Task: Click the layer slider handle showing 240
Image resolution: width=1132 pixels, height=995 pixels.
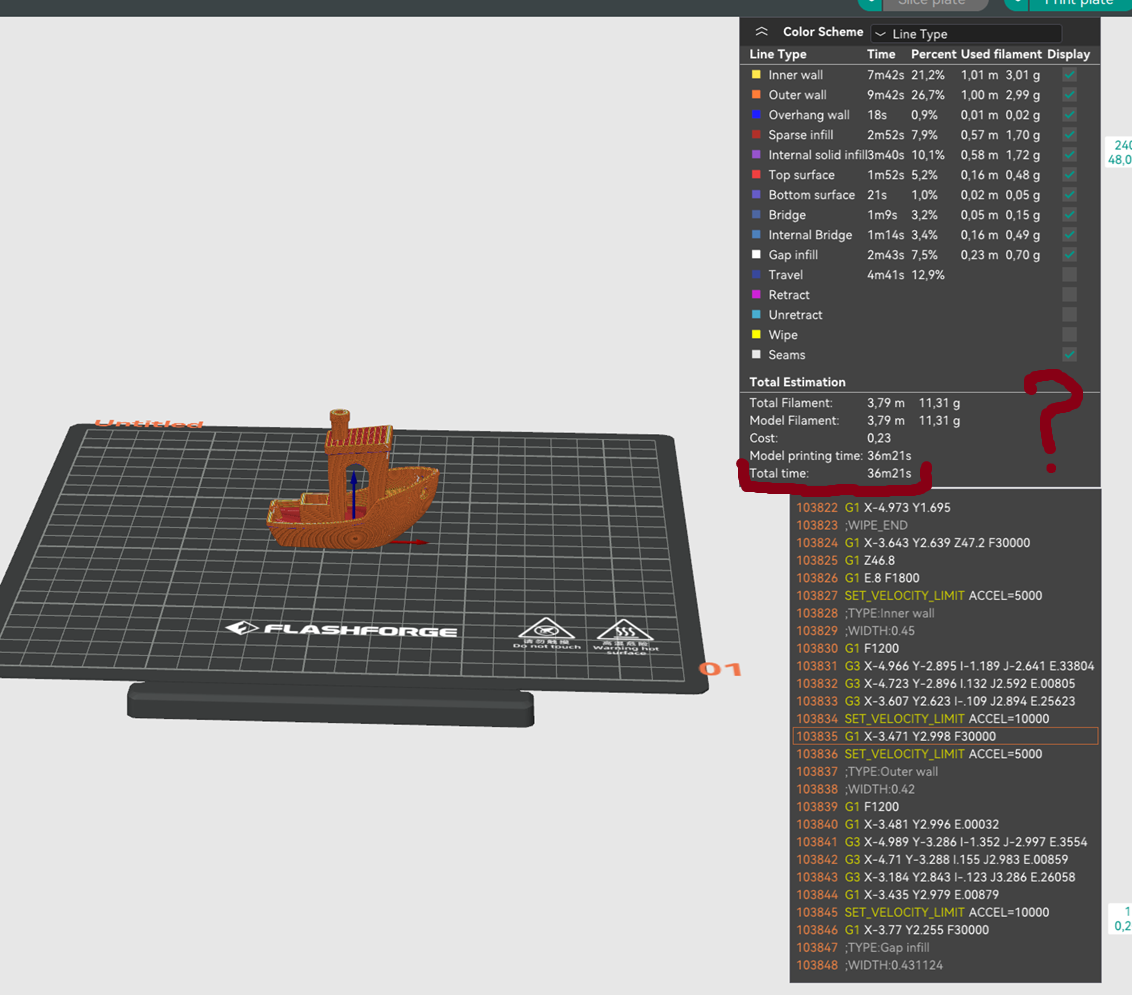Action: pyautogui.click(x=1121, y=152)
